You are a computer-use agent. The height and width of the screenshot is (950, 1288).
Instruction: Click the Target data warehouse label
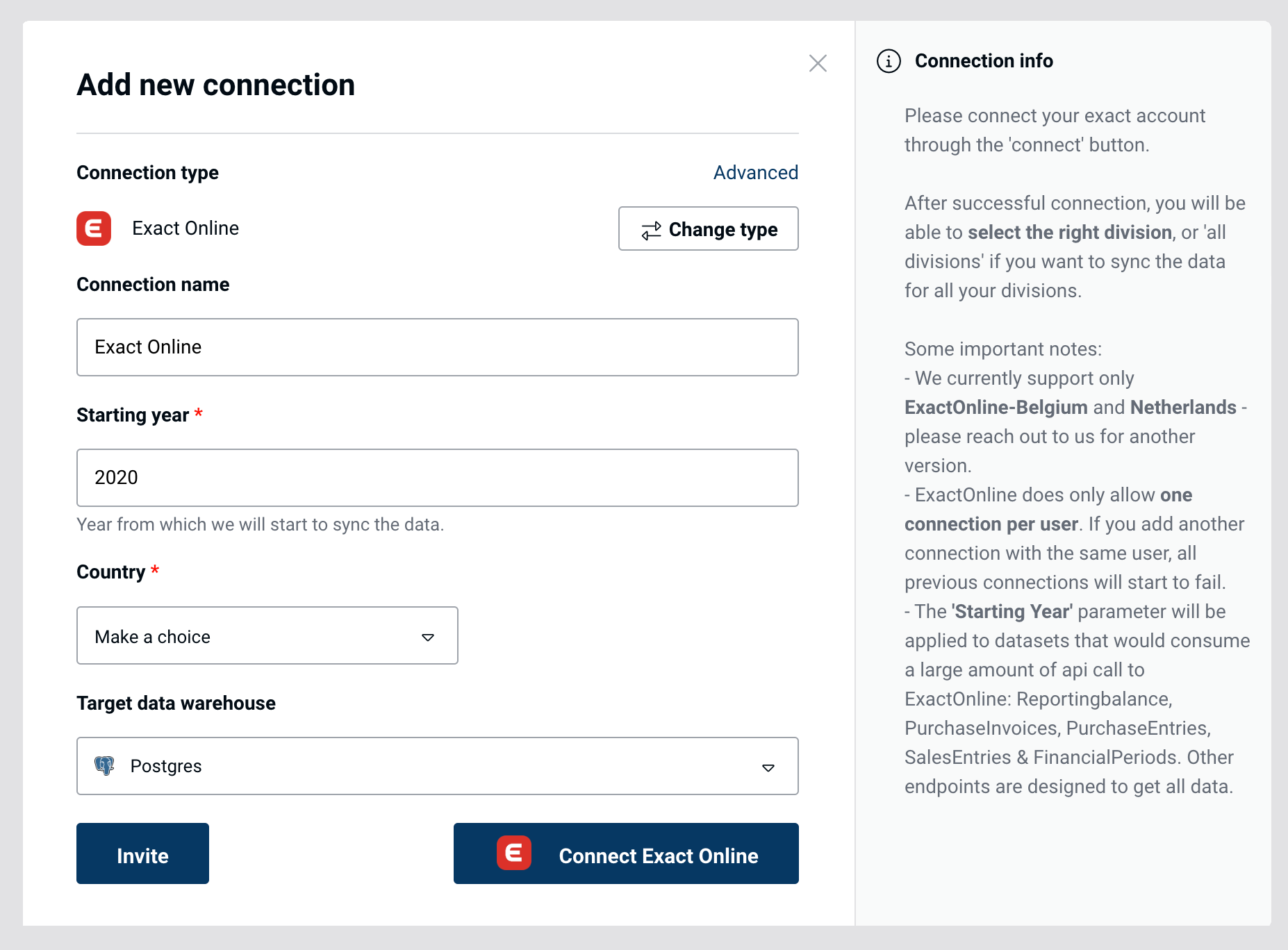176,703
